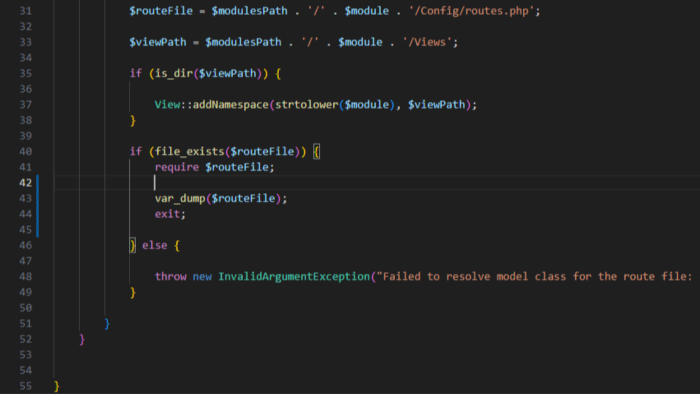
Task: Click line number 46 in the gutter
Action: tap(25, 245)
